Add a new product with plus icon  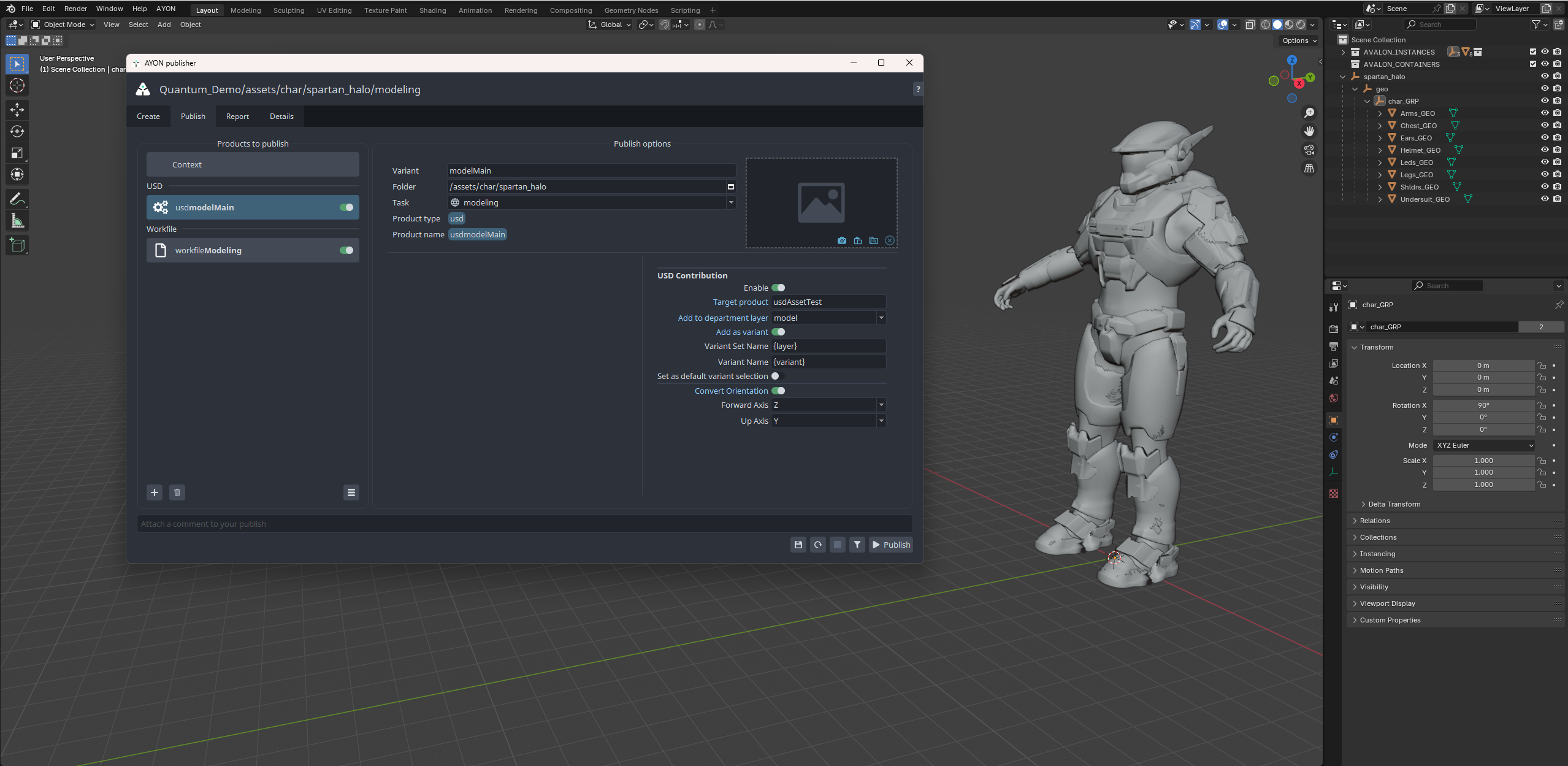click(x=155, y=492)
